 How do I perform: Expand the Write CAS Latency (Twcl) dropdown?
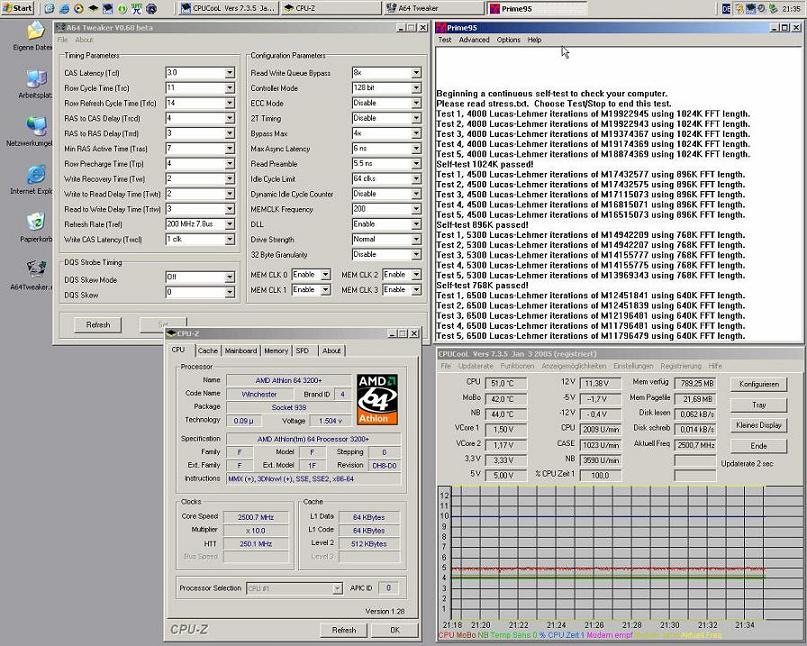pos(230,239)
